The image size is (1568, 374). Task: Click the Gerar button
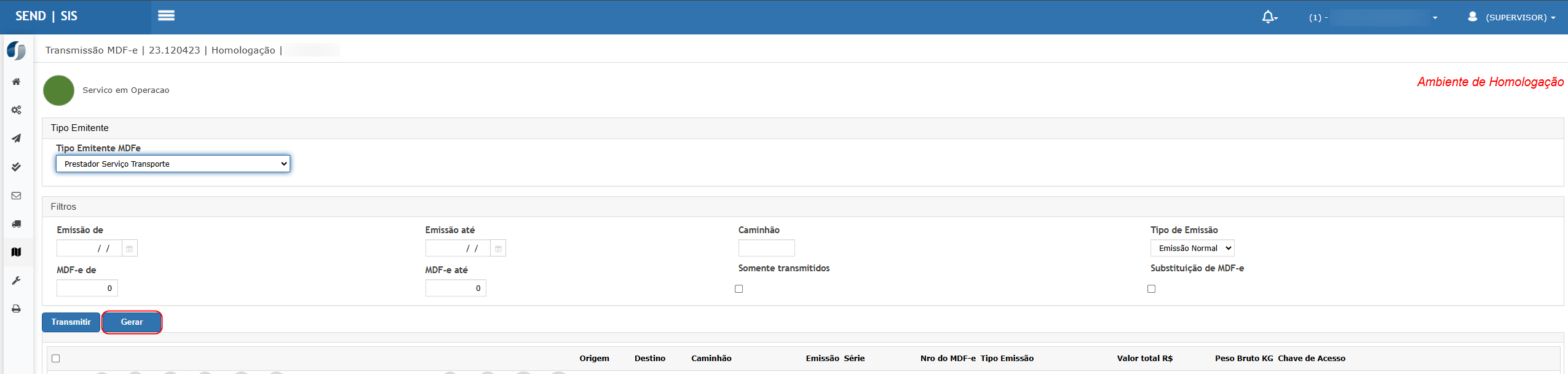(132, 322)
